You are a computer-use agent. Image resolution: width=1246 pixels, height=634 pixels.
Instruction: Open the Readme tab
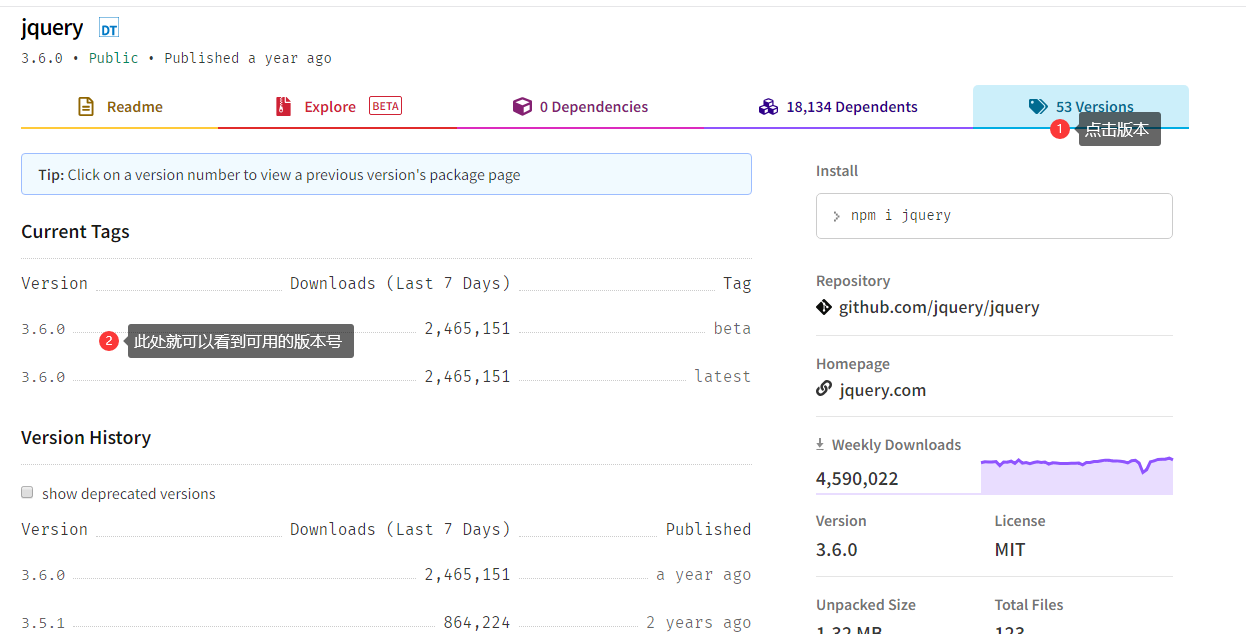pos(119,107)
